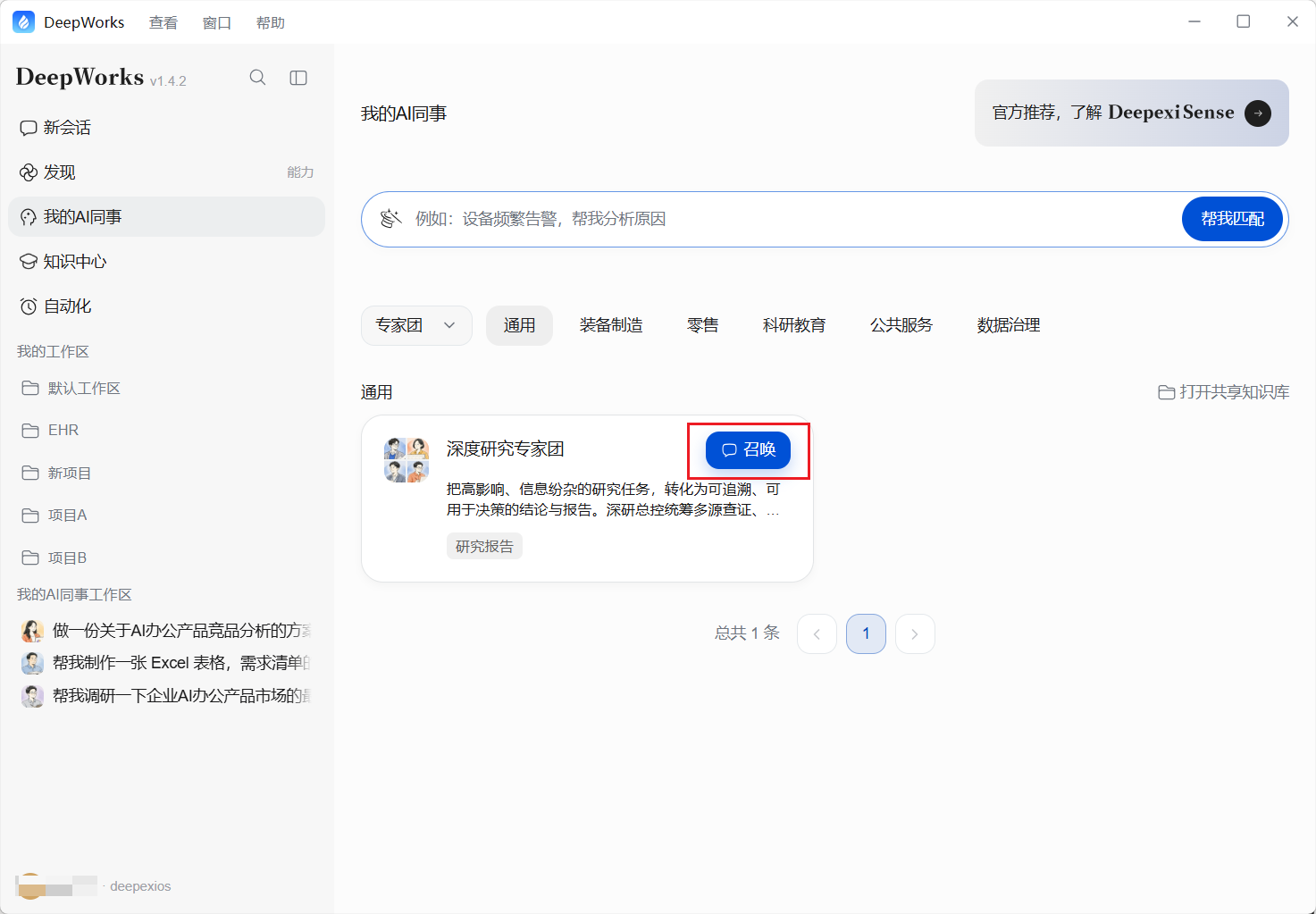This screenshot has width=1316, height=914.
Task: Click the 研究报告 tag
Action: [x=484, y=546]
